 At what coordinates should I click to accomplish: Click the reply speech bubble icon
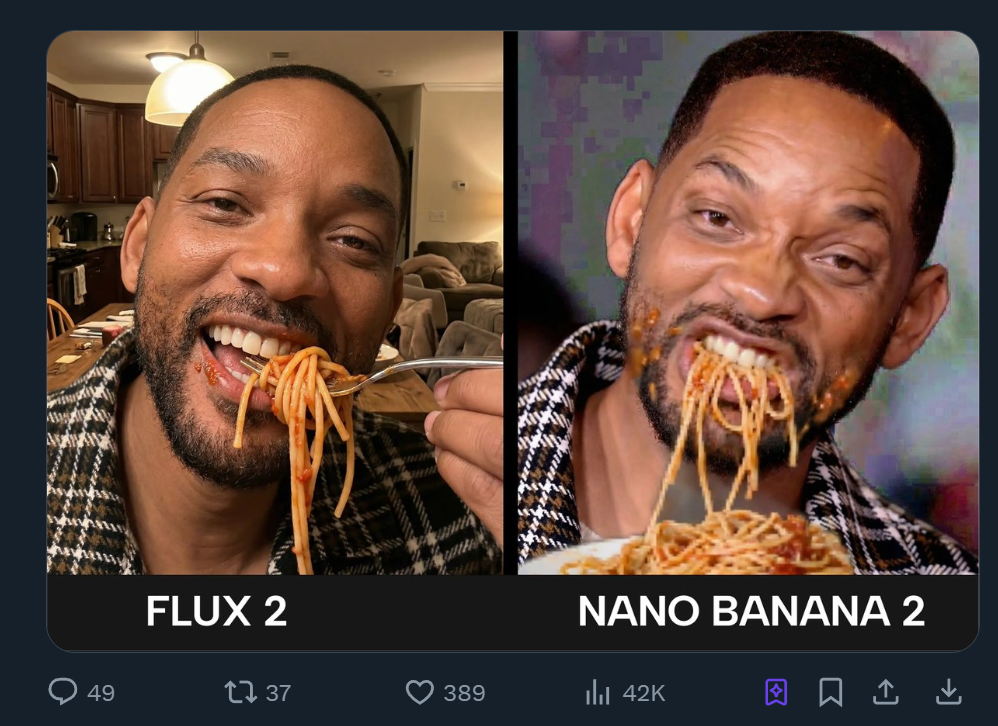point(64,692)
